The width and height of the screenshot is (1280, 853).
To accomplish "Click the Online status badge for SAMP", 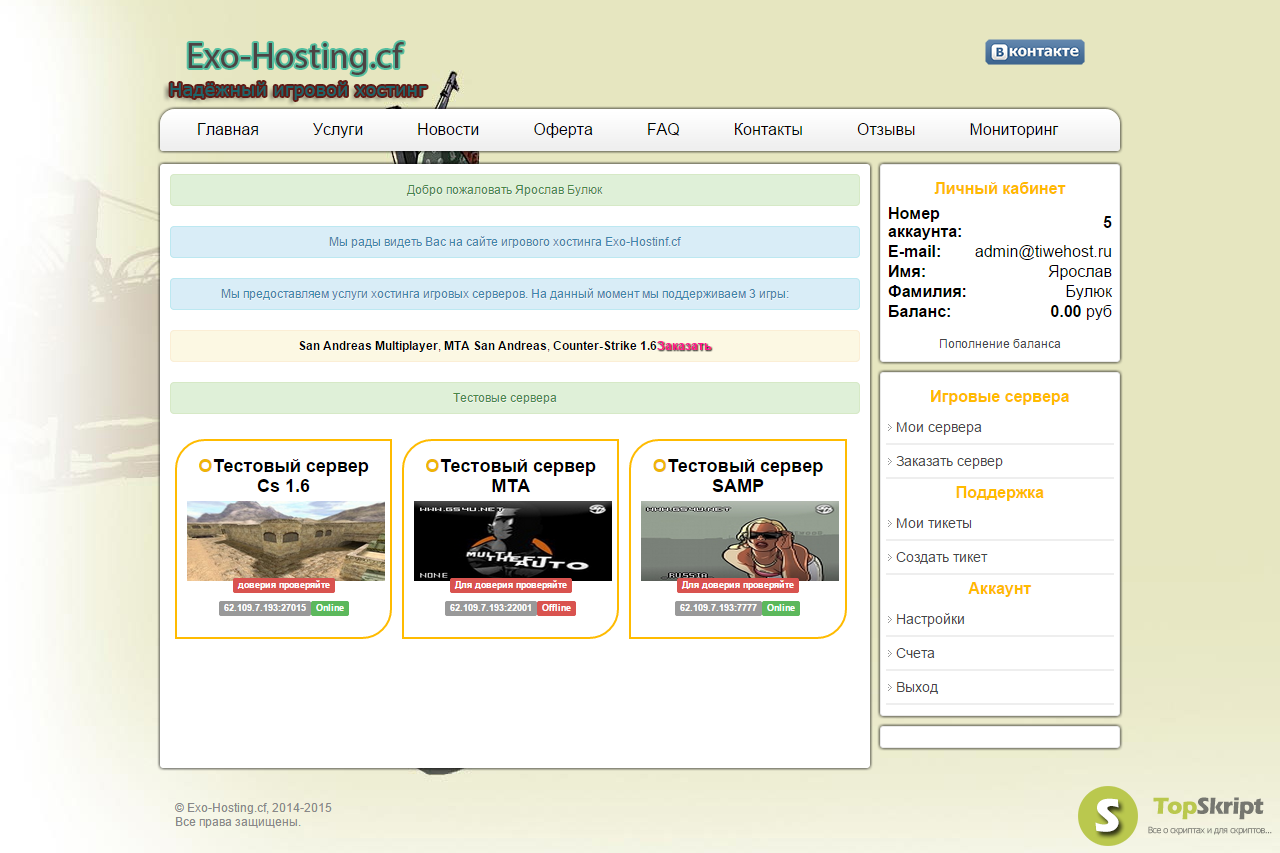I will (x=781, y=608).
